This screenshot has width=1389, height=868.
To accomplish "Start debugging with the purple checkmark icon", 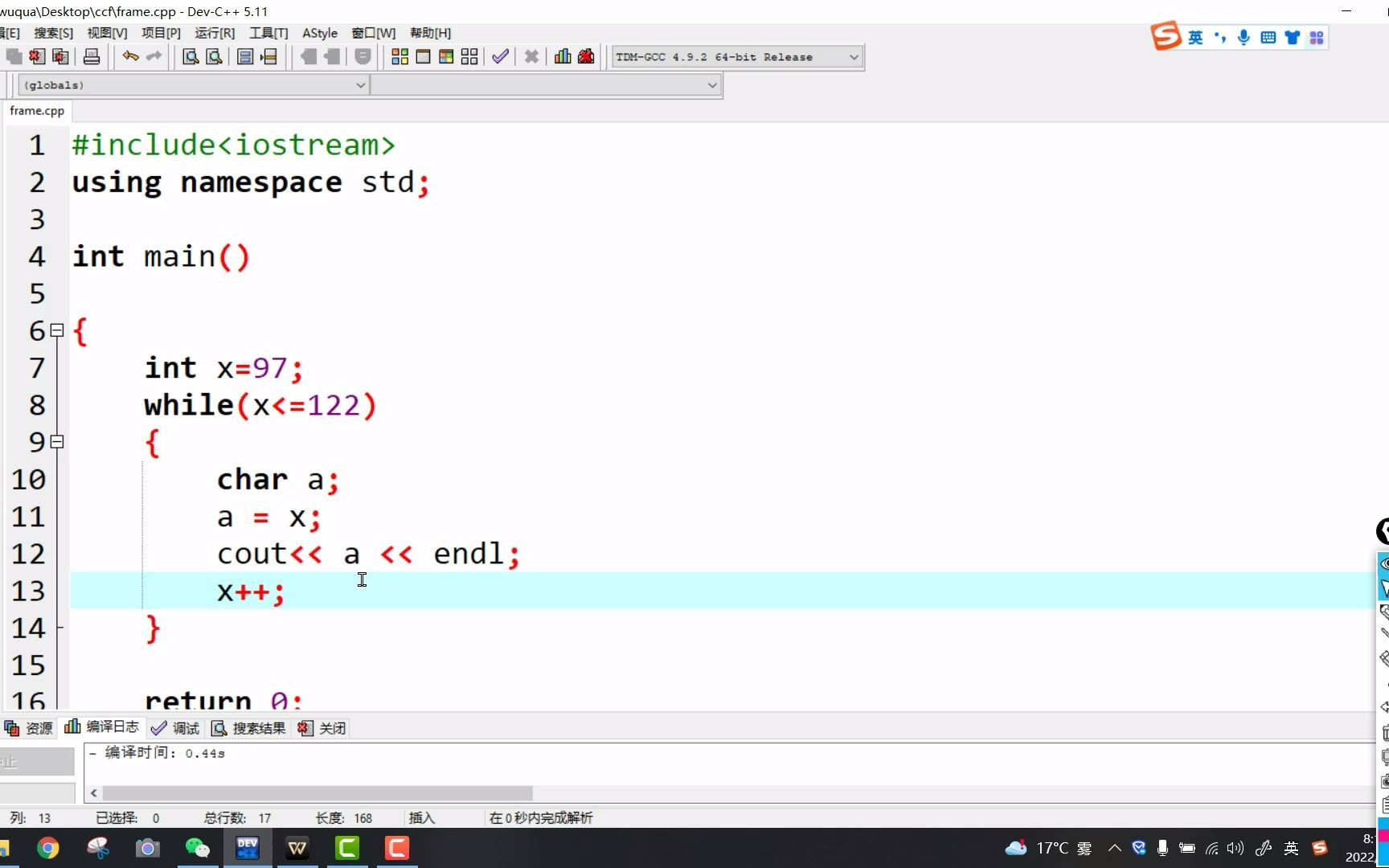I will pos(500,56).
